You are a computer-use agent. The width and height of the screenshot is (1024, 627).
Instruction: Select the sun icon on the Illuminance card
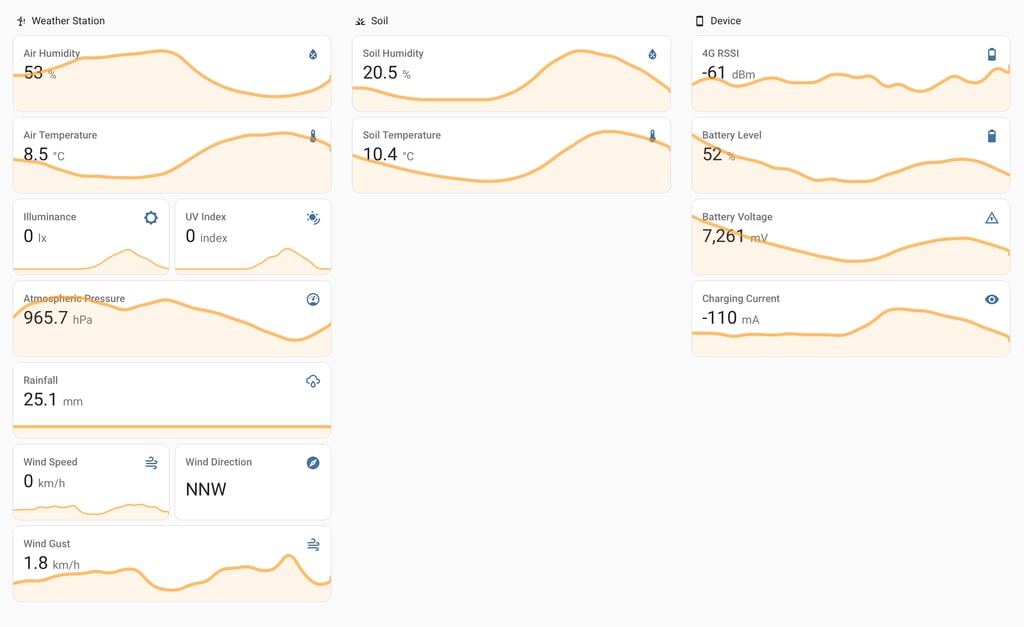coord(152,218)
